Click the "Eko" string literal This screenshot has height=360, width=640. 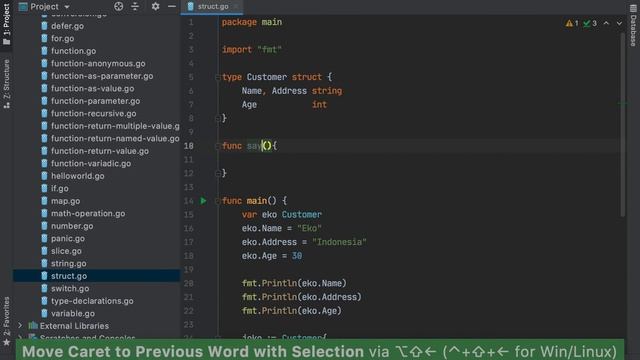tap(309, 228)
